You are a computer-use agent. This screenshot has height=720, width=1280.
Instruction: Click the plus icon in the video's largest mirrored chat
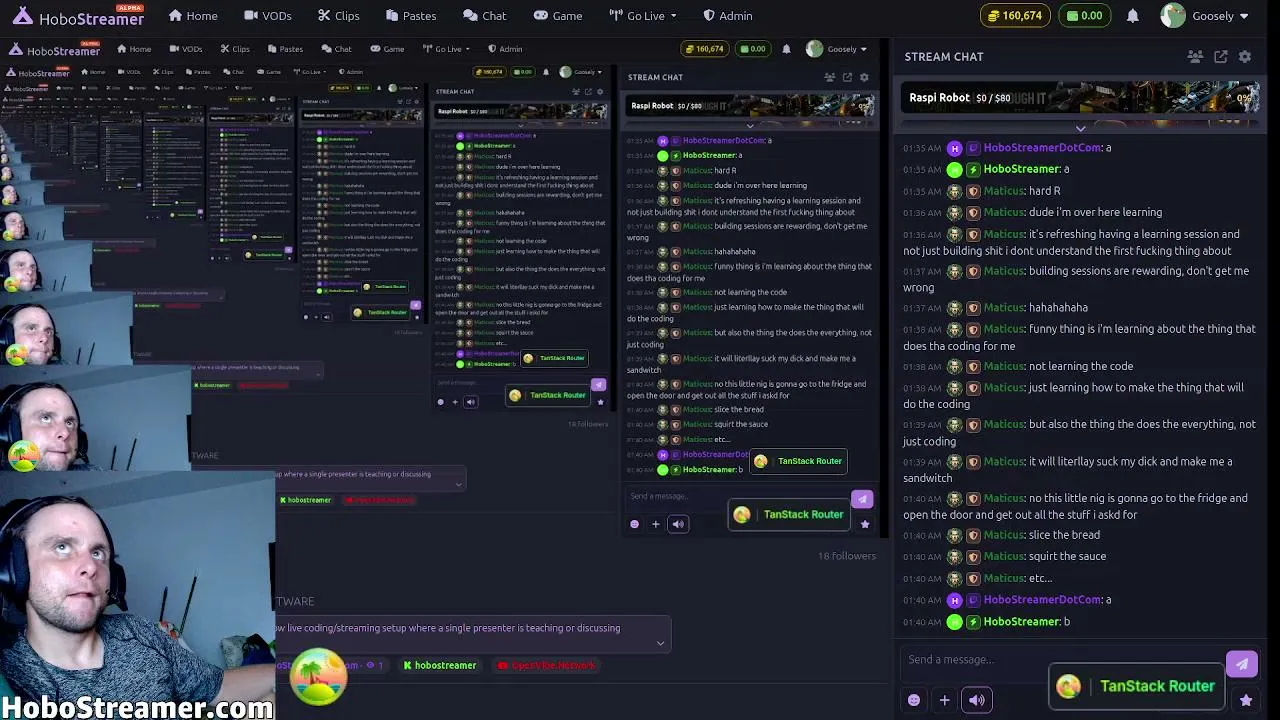656,524
